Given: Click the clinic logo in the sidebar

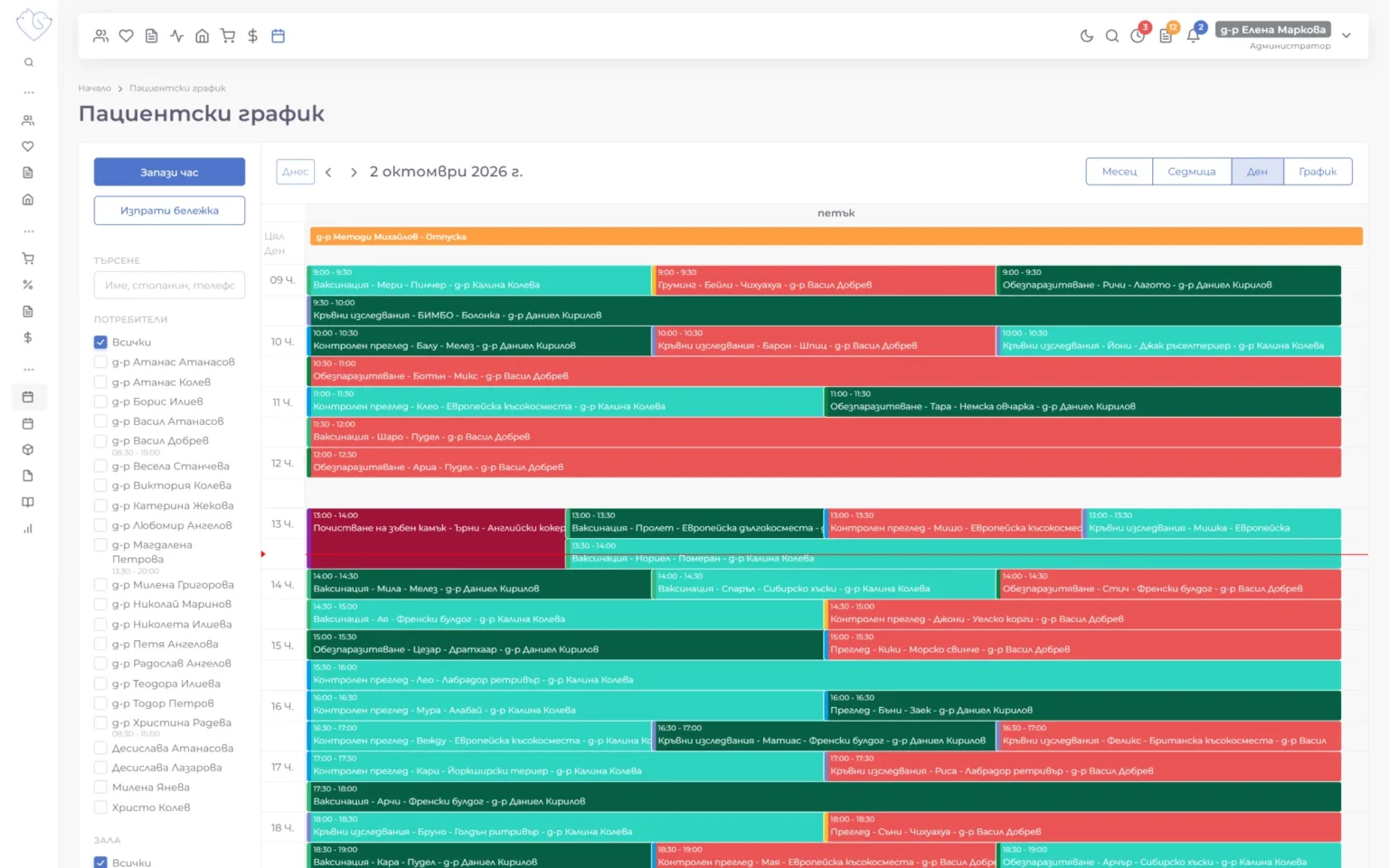Looking at the screenshot, I should (33, 24).
